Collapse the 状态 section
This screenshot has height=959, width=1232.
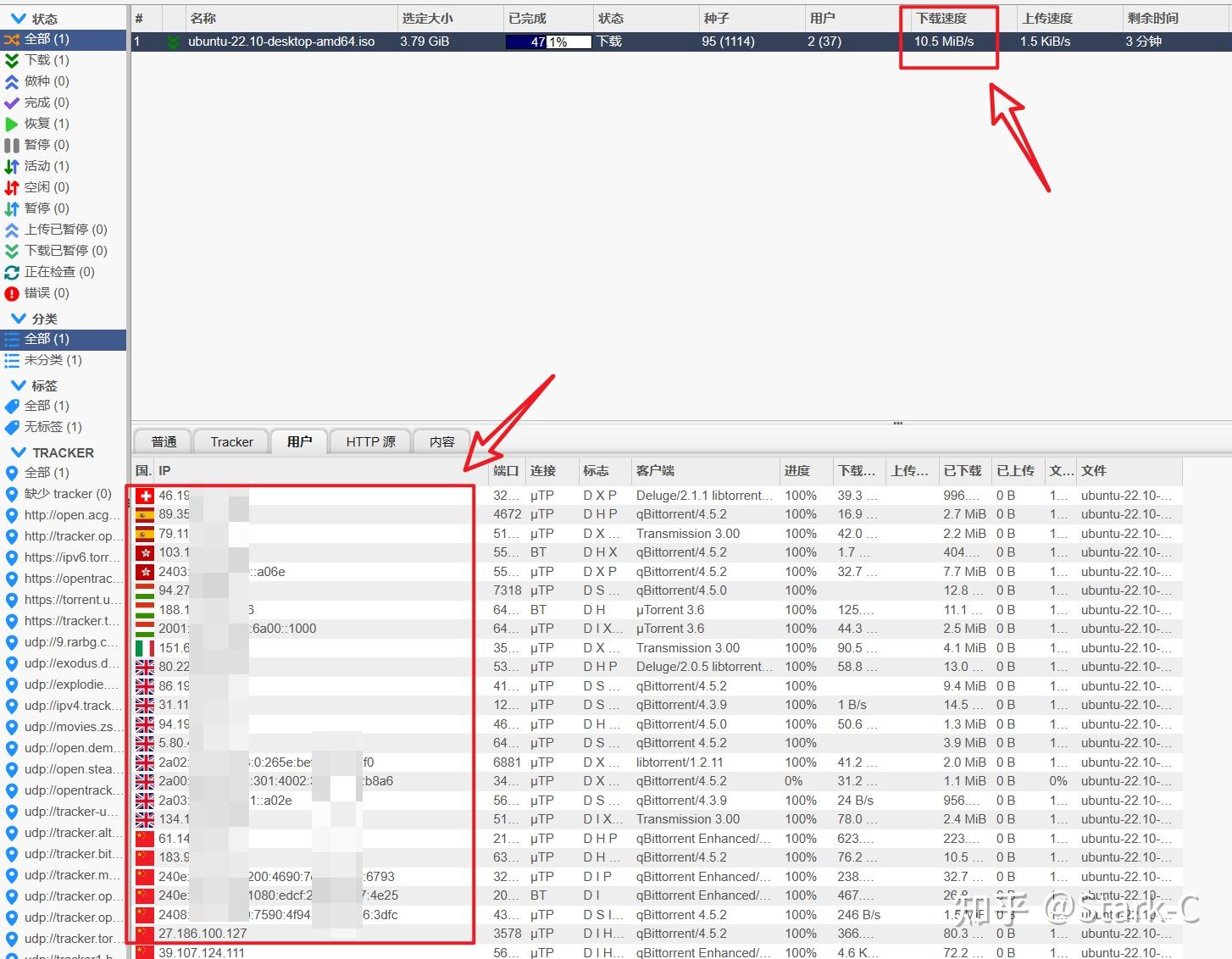tap(19, 17)
